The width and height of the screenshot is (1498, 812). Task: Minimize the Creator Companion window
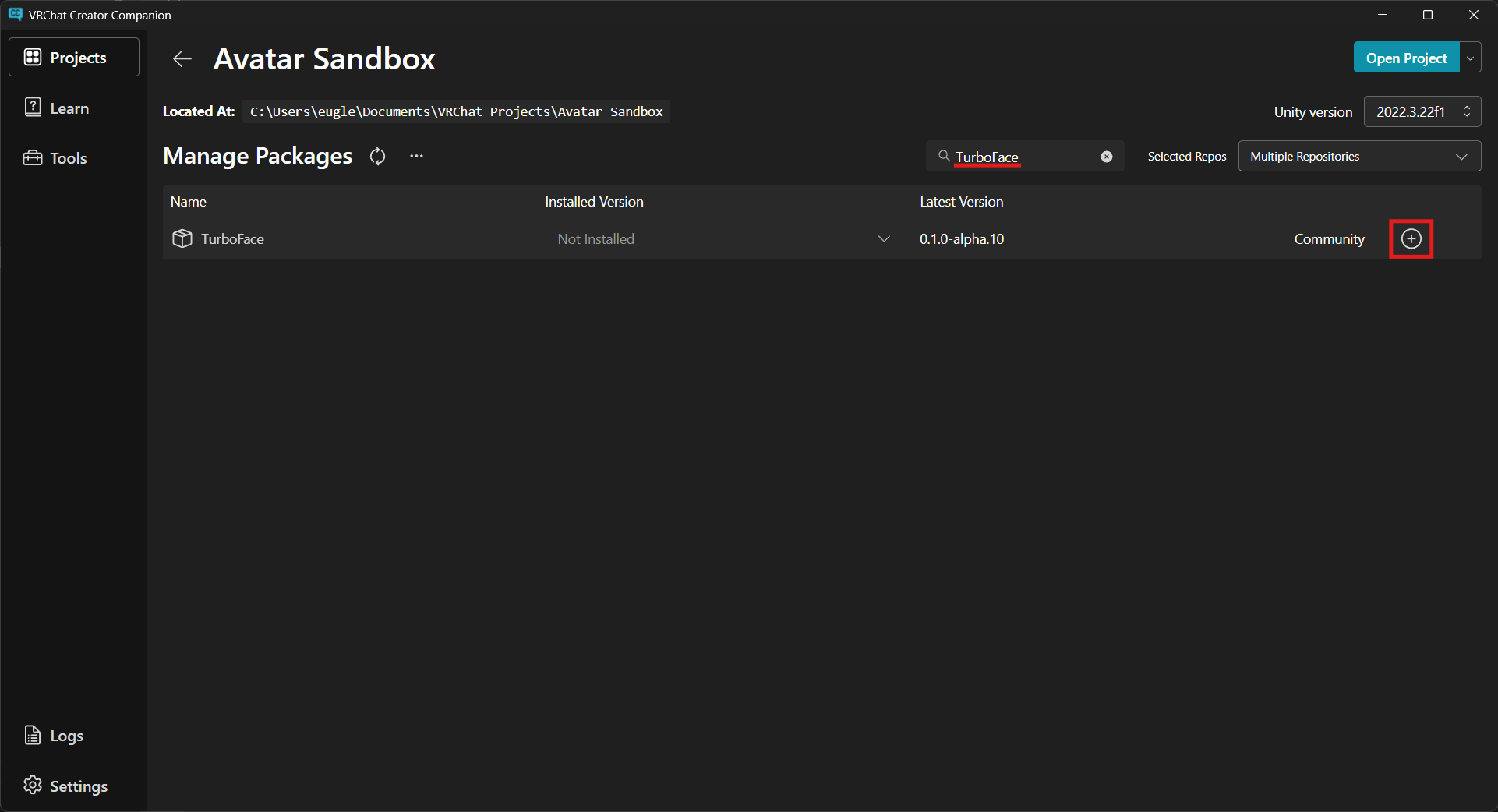click(1383, 15)
